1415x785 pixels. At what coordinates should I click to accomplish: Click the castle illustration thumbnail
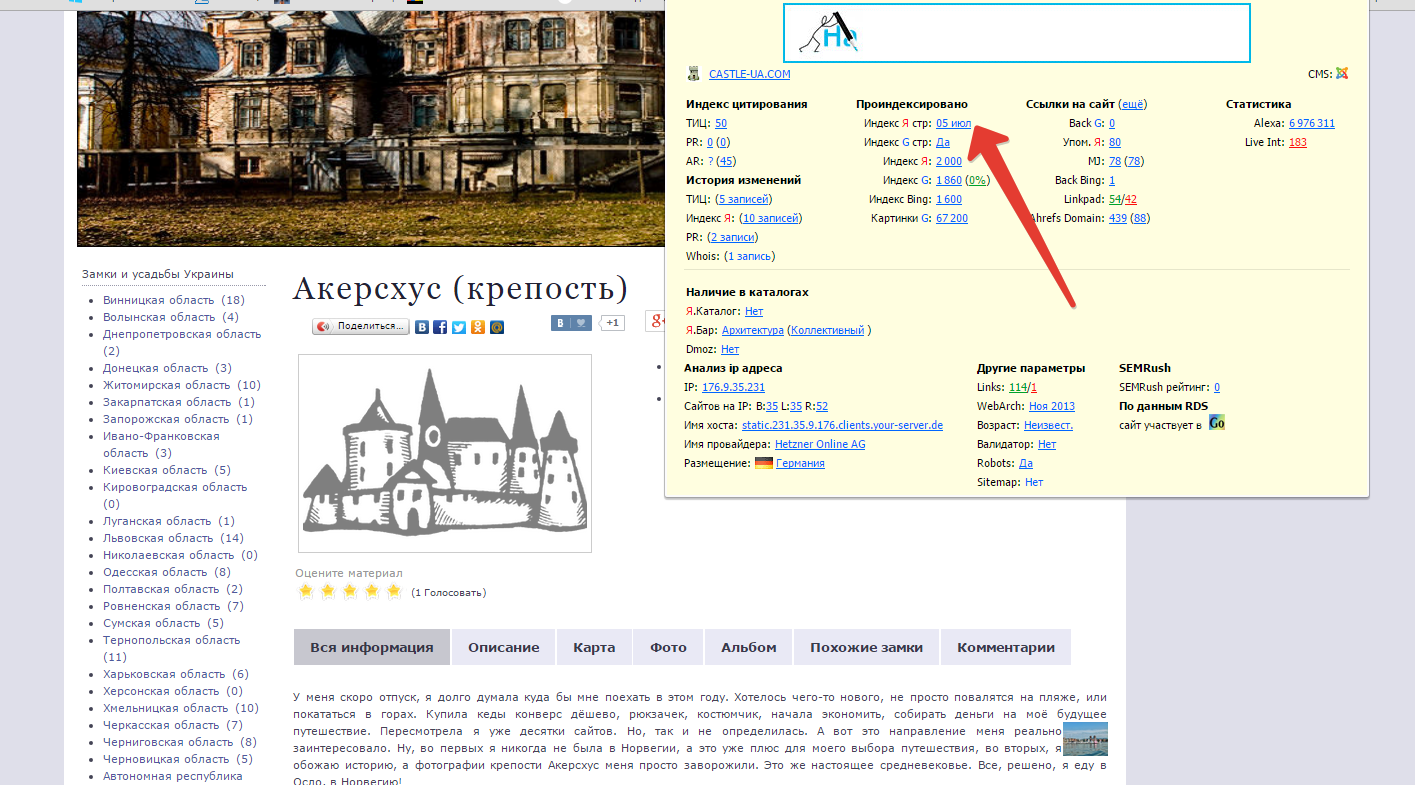pos(444,453)
